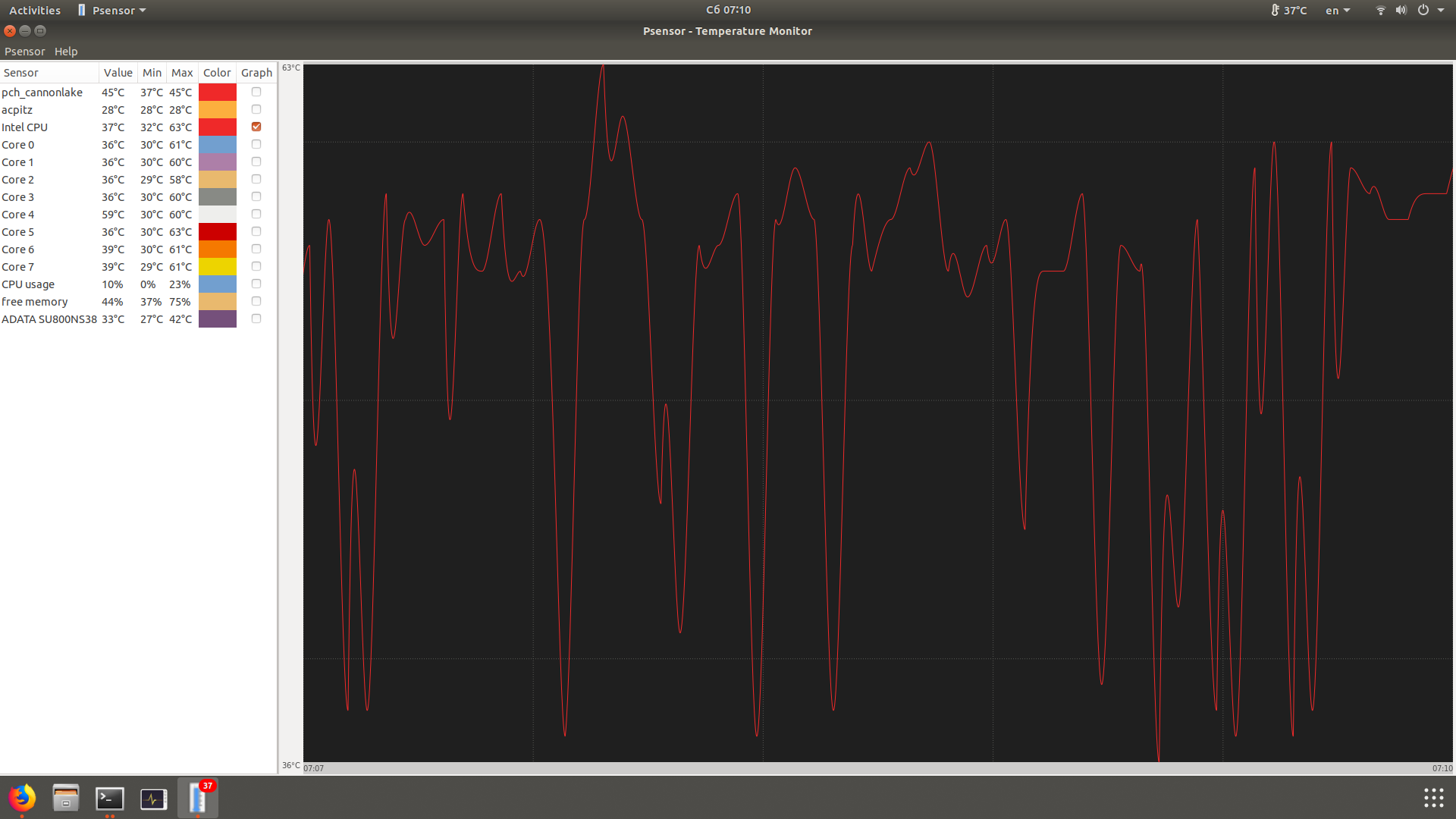Open the Psensor menu
Screen dimensions: 1456x819
[24, 52]
